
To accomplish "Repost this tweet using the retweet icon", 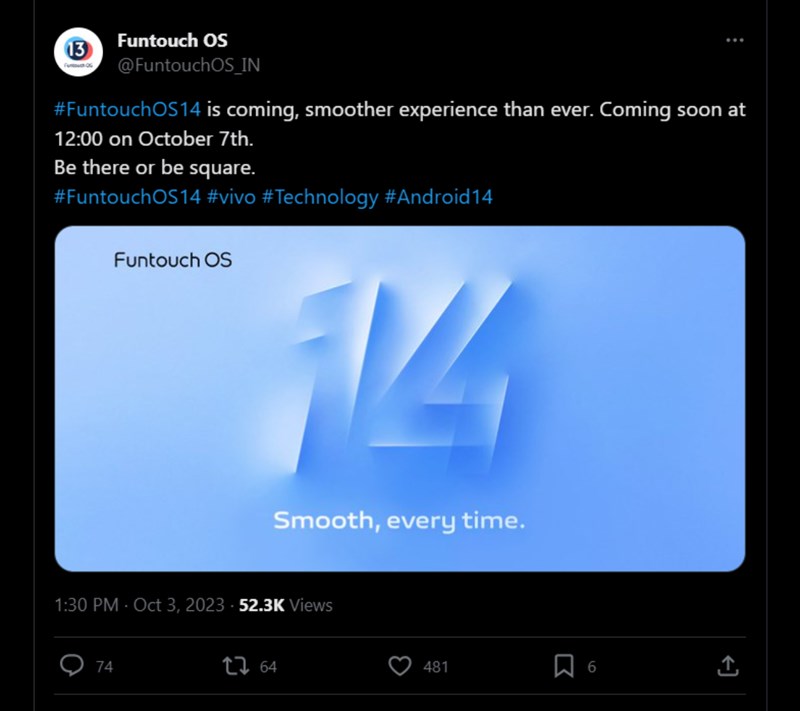I will click(x=237, y=666).
